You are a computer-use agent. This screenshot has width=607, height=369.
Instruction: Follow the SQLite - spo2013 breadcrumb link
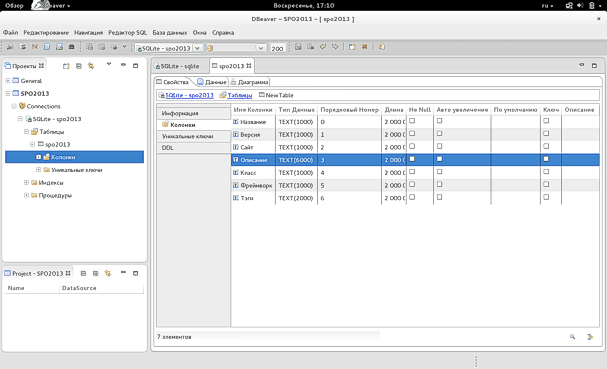point(189,95)
